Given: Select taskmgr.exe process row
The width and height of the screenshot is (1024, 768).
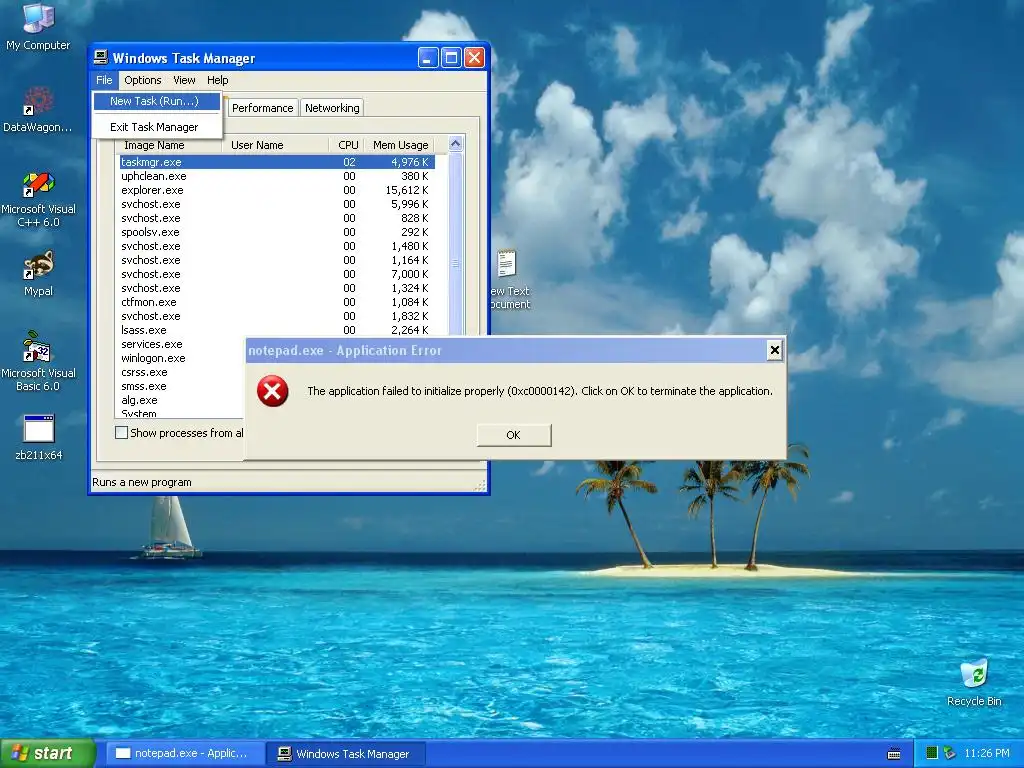Looking at the screenshot, I should (277, 162).
